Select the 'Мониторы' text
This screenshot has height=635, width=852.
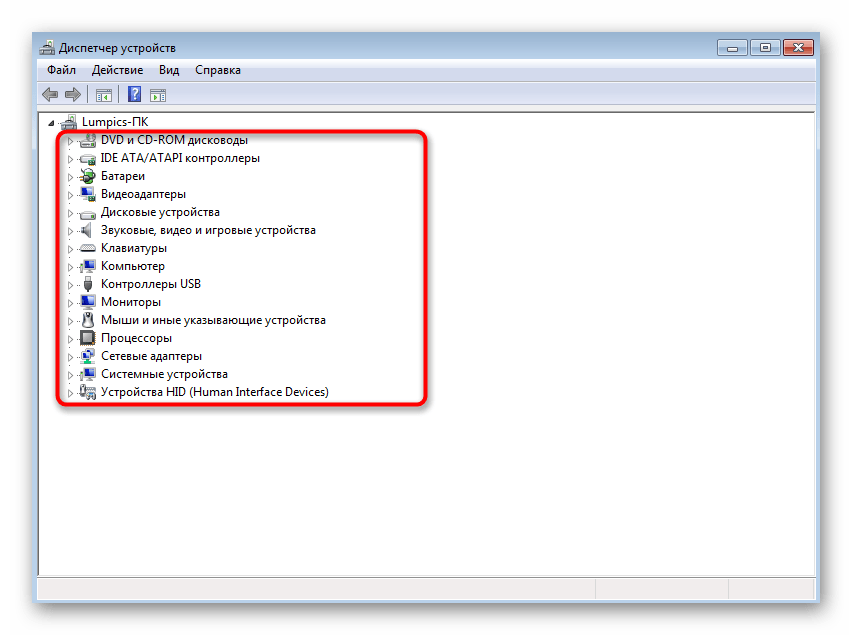pyautogui.click(x=131, y=302)
